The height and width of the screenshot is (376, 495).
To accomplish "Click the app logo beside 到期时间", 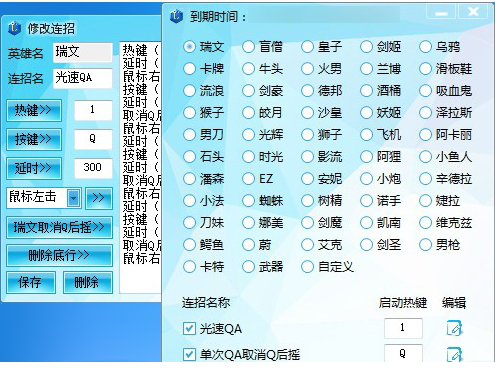I will 176,16.
